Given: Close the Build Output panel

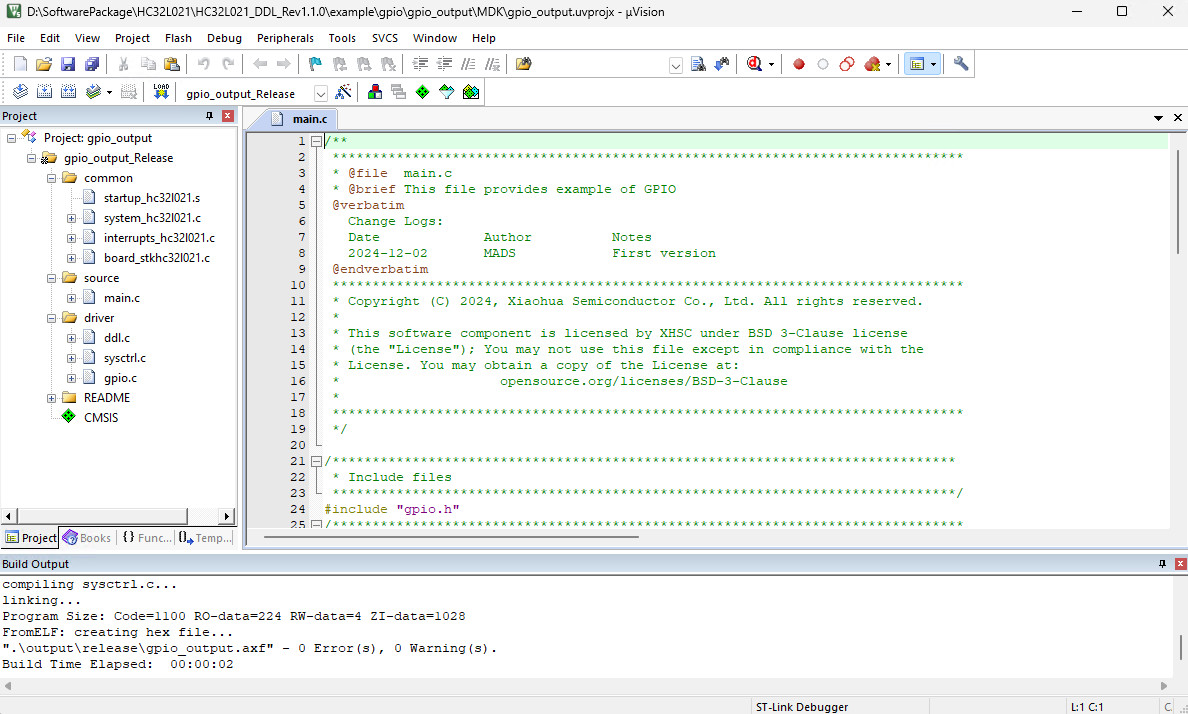Looking at the screenshot, I should (x=1180, y=564).
